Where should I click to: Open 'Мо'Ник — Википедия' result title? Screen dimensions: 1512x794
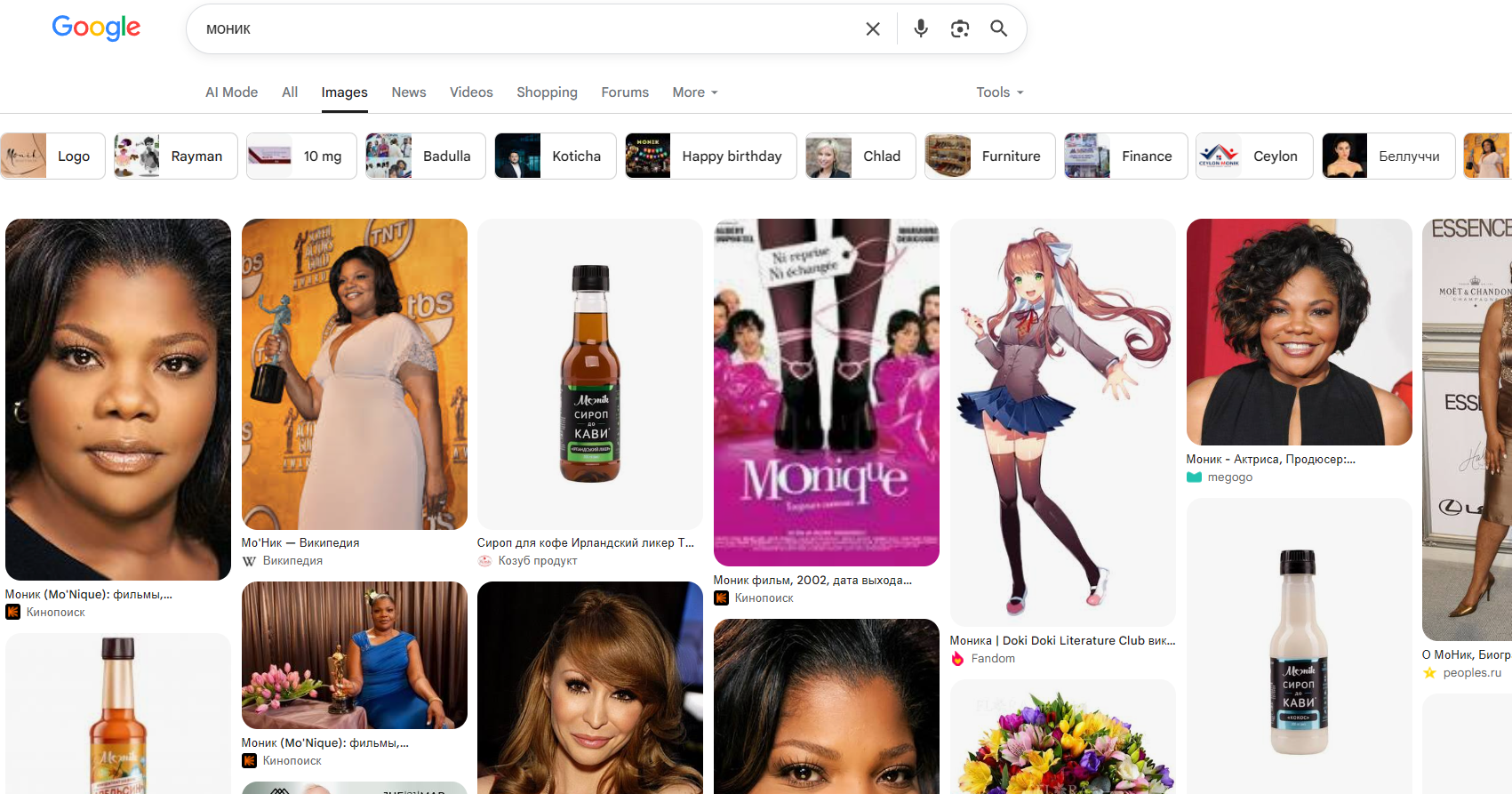point(300,542)
